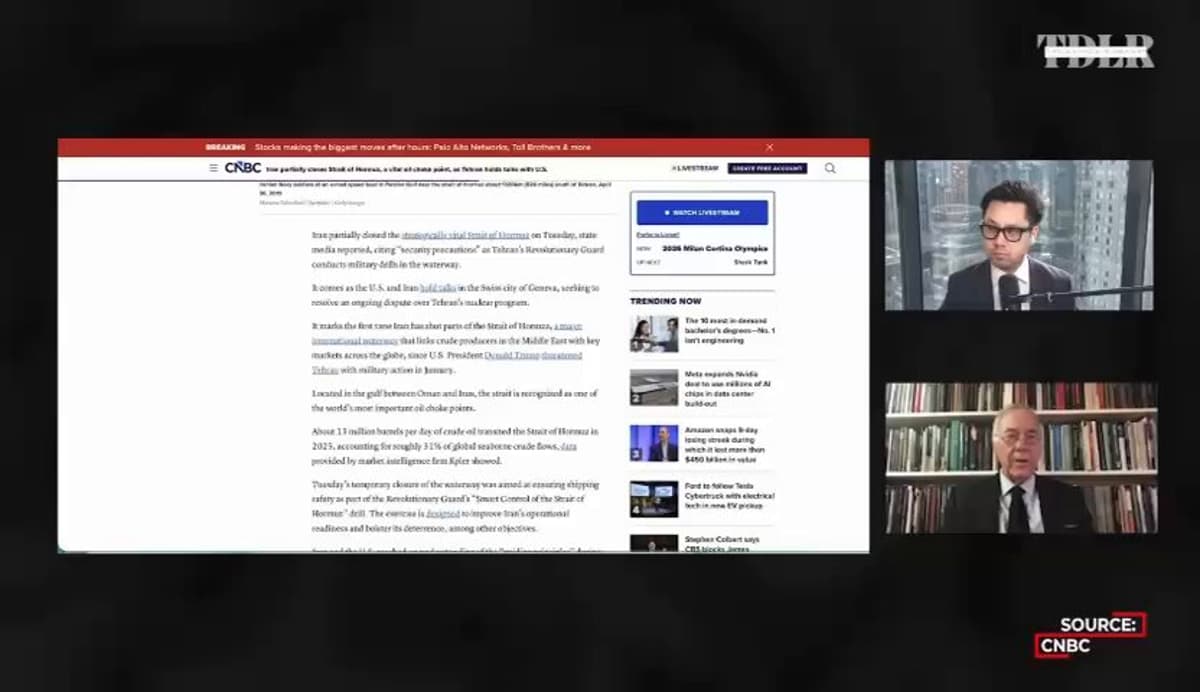Dismiss the red breaking news banner
Viewport: 1200px width, 692px height.
769,147
